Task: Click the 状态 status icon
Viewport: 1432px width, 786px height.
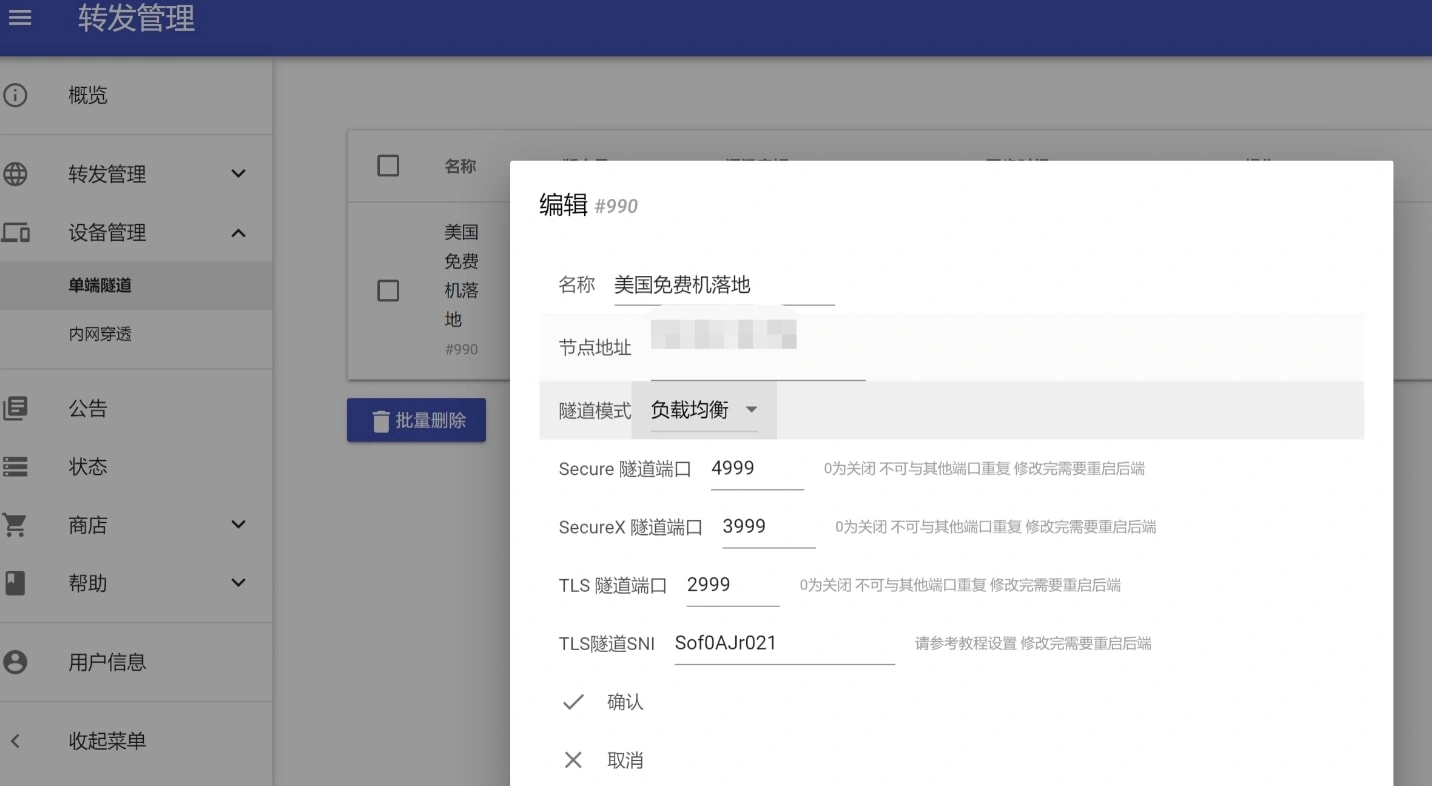Action: click(x=15, y=467)
